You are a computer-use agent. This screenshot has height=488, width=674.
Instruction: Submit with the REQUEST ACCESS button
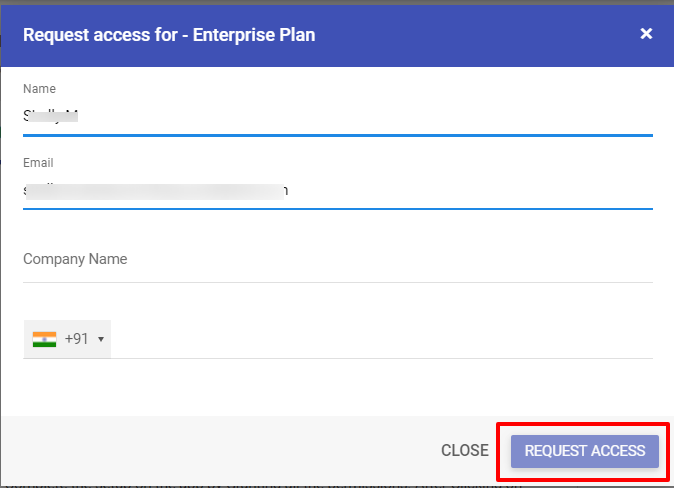pos(585,451)
